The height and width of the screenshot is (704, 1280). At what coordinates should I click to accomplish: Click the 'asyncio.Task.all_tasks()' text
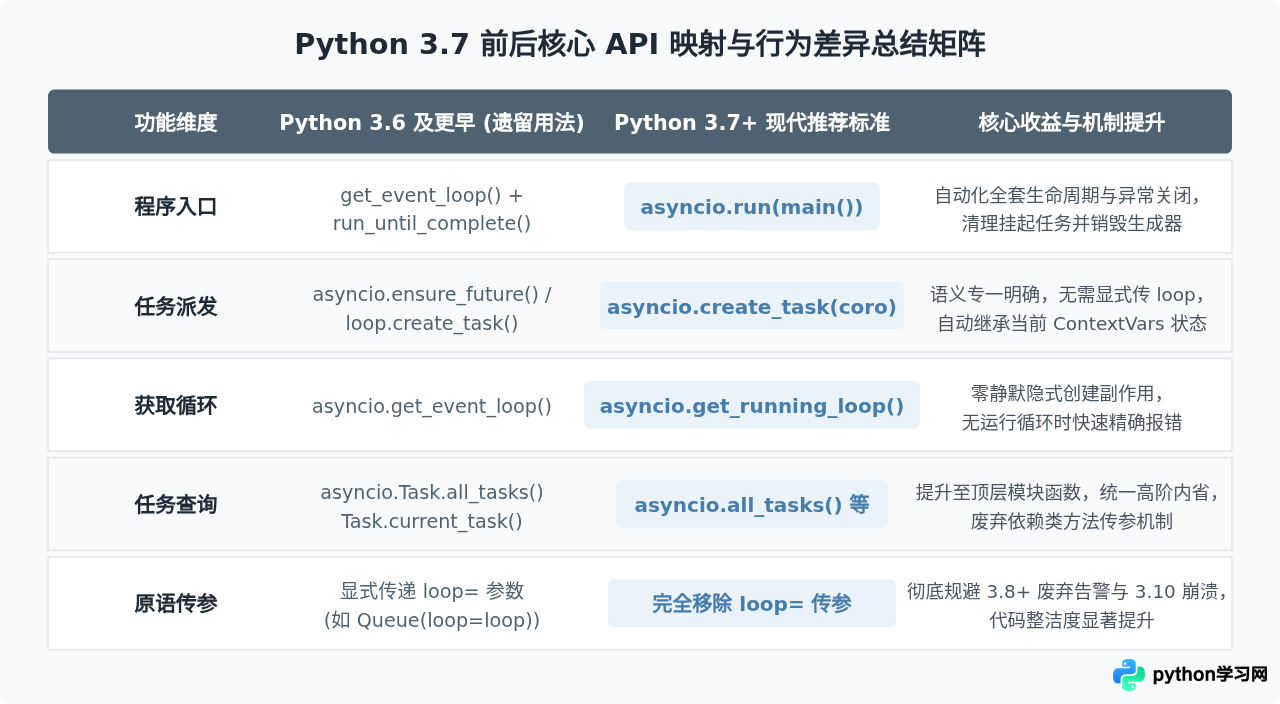[432, 492]
